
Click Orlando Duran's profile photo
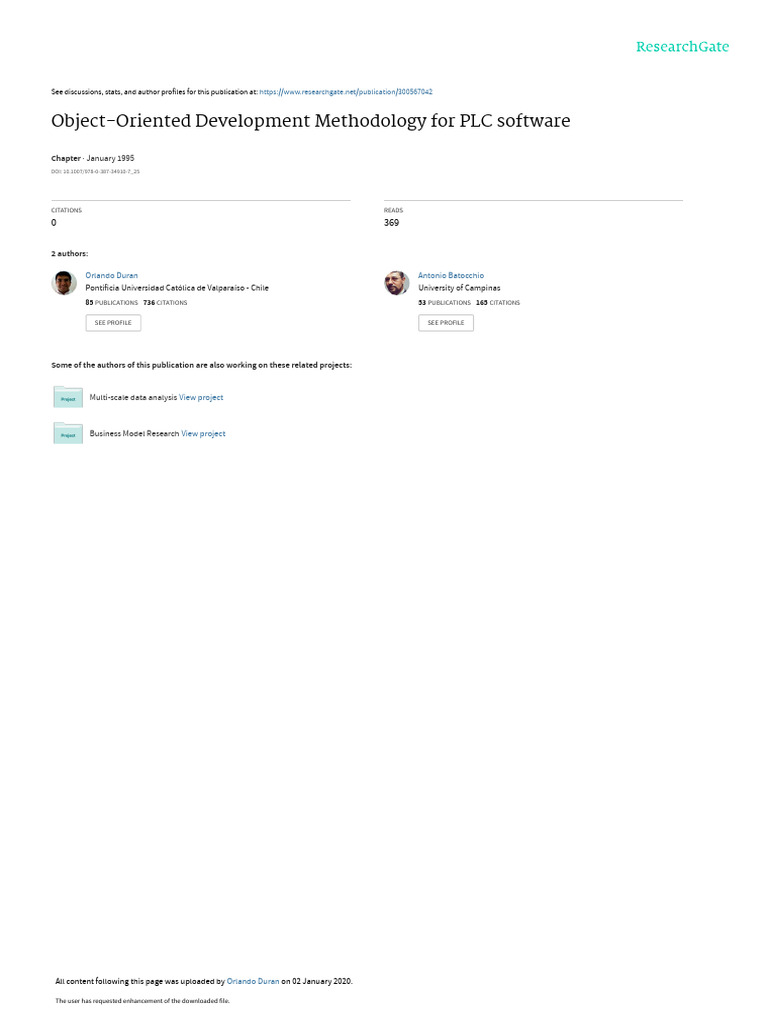coord(64,283)
